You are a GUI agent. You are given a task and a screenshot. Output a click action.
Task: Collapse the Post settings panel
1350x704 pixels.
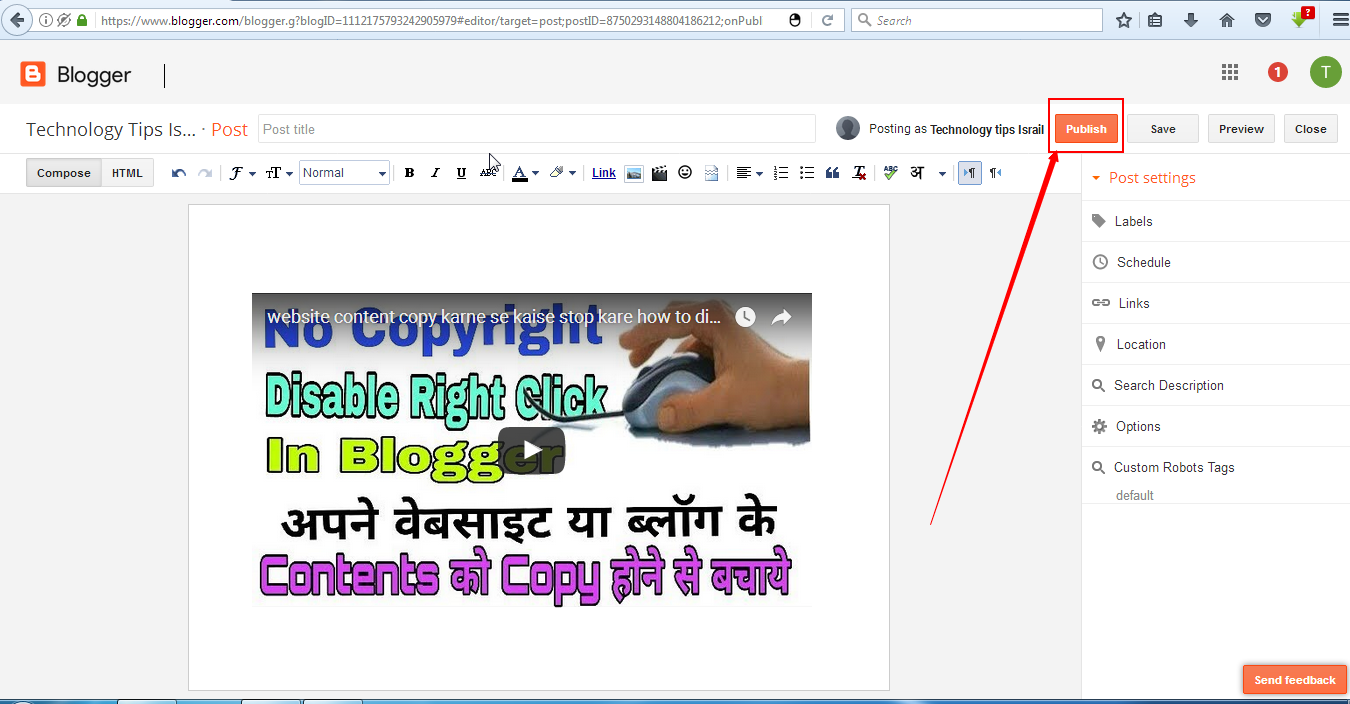pos(1143,178)
